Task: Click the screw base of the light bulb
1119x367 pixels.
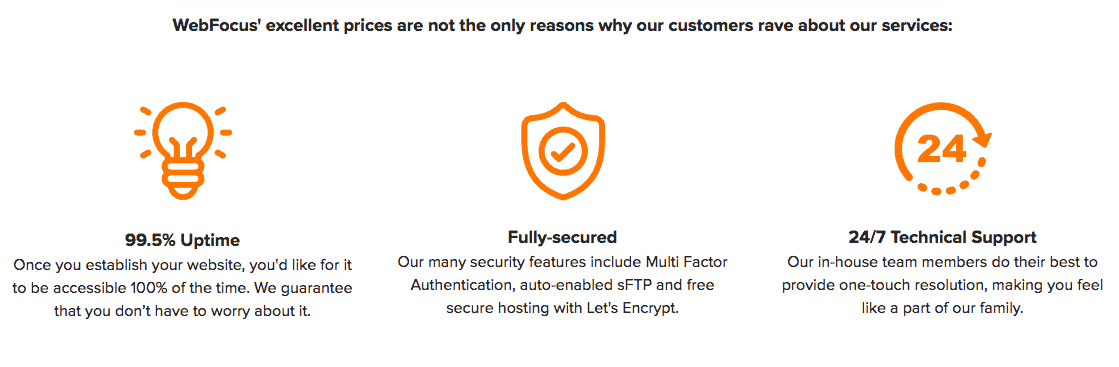Action: pos(183,182)
